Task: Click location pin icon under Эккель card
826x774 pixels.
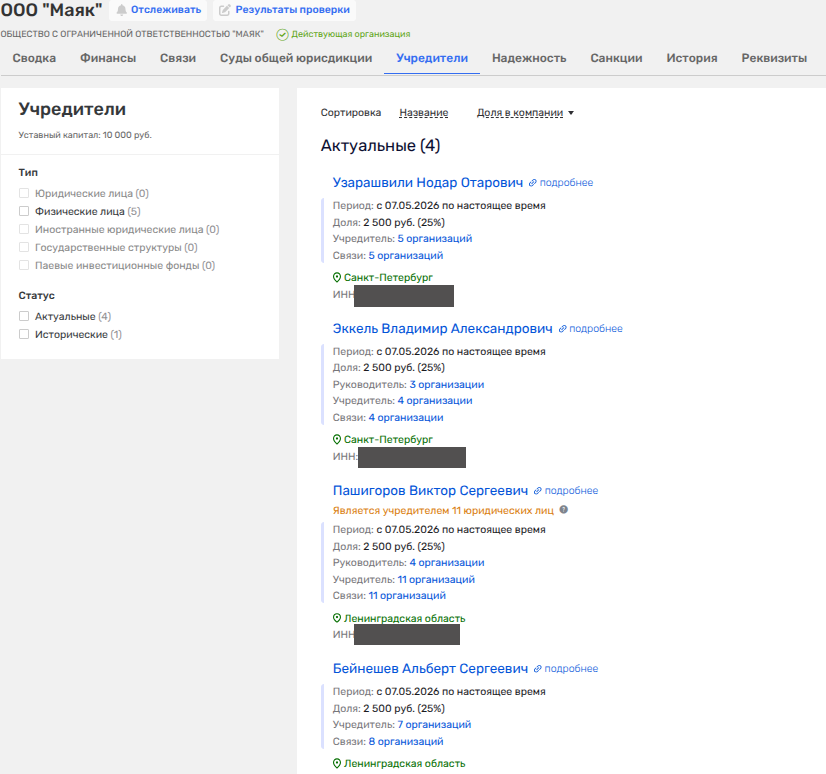Action: pyautogui.click(x=337, y=439)
